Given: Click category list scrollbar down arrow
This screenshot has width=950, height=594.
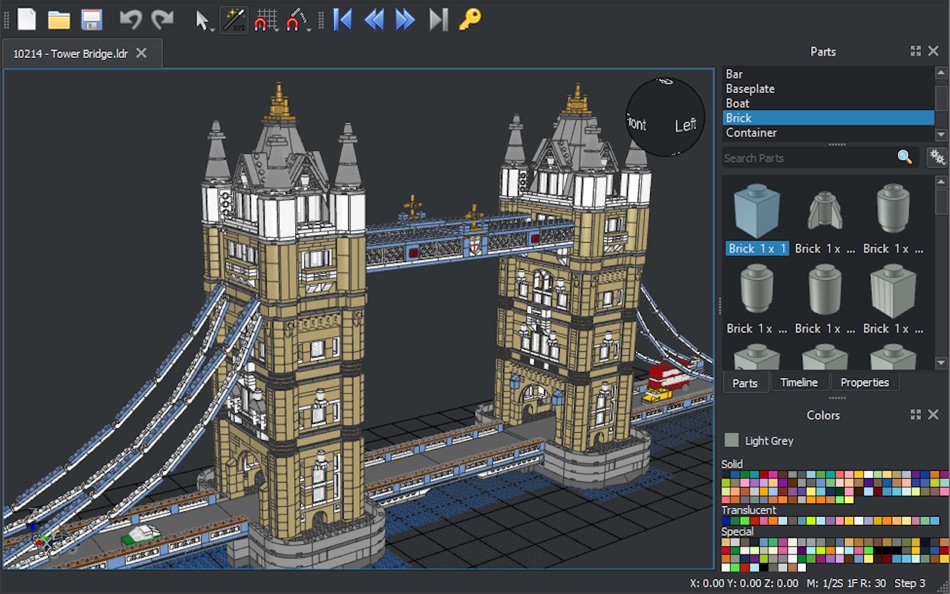Looking at the screenshot, I should point(941,134).
